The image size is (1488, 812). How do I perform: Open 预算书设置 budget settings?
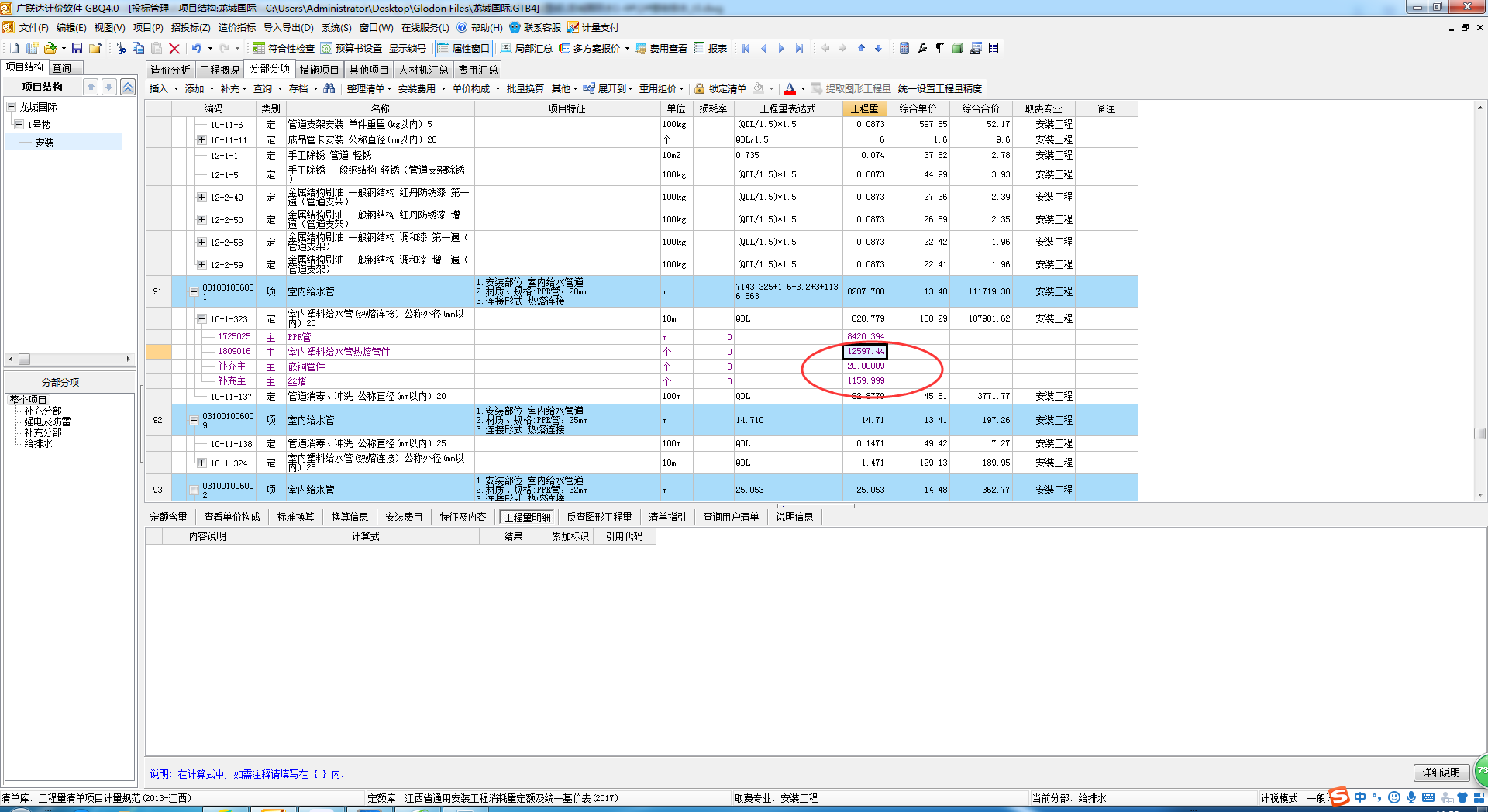[x=352, y=48]
